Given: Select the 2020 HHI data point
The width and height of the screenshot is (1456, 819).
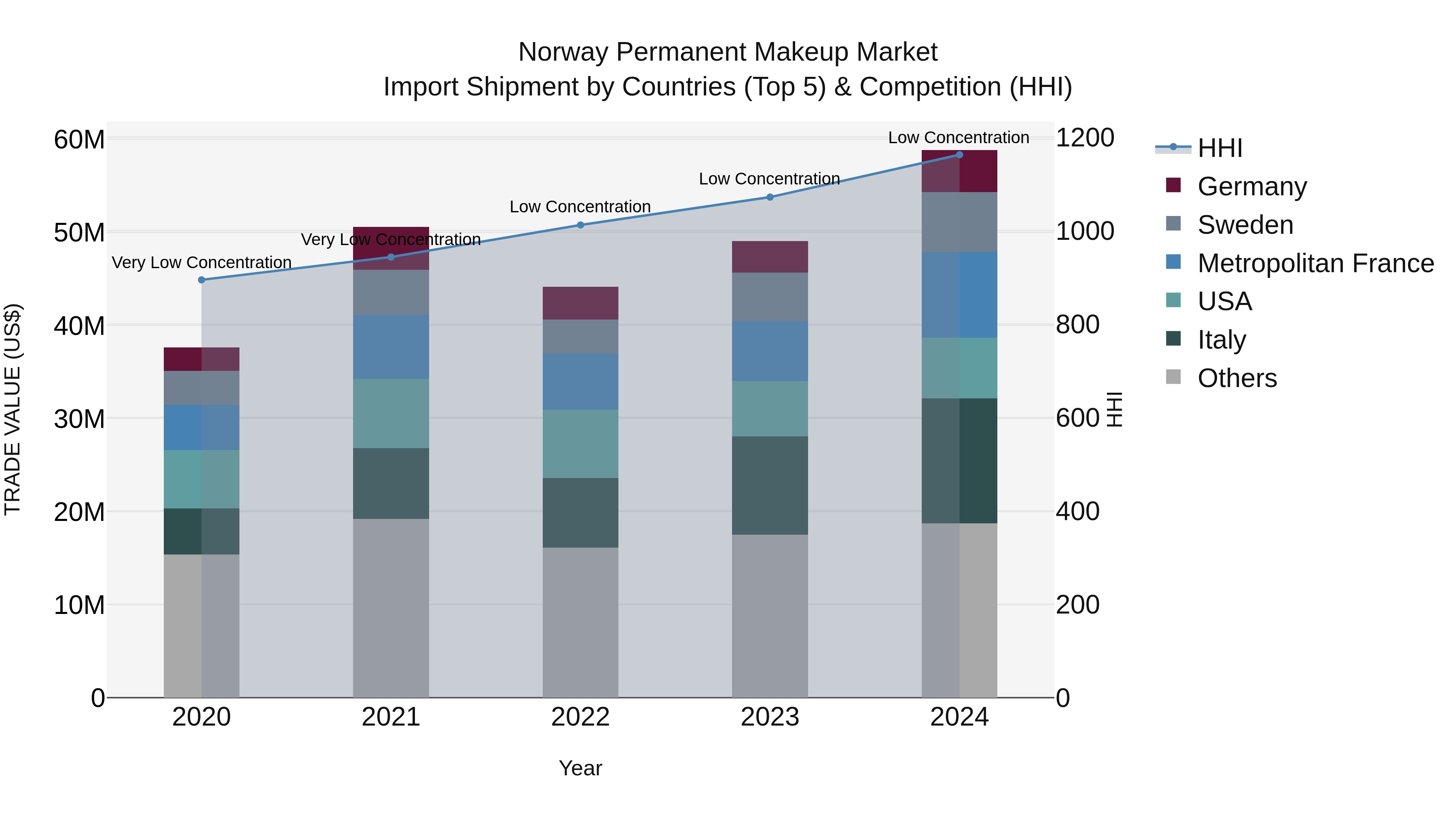Looking at the screenshot, I should tap(202, 280).
